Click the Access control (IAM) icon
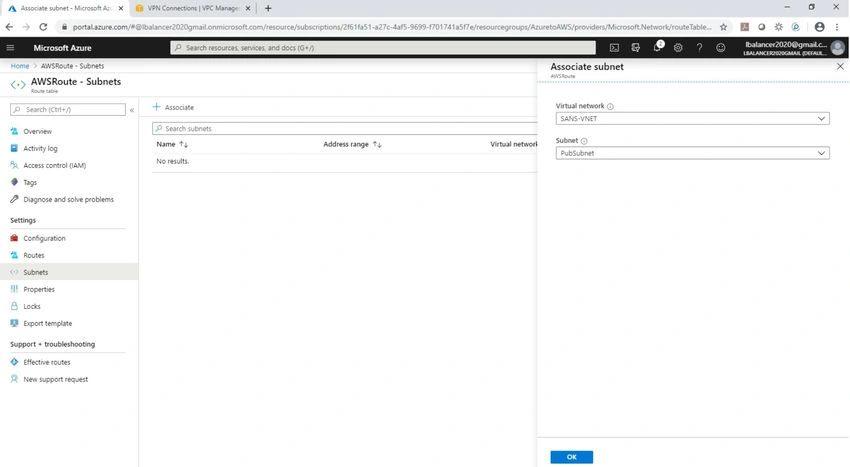The image size is (850, 467). [15, 165]
